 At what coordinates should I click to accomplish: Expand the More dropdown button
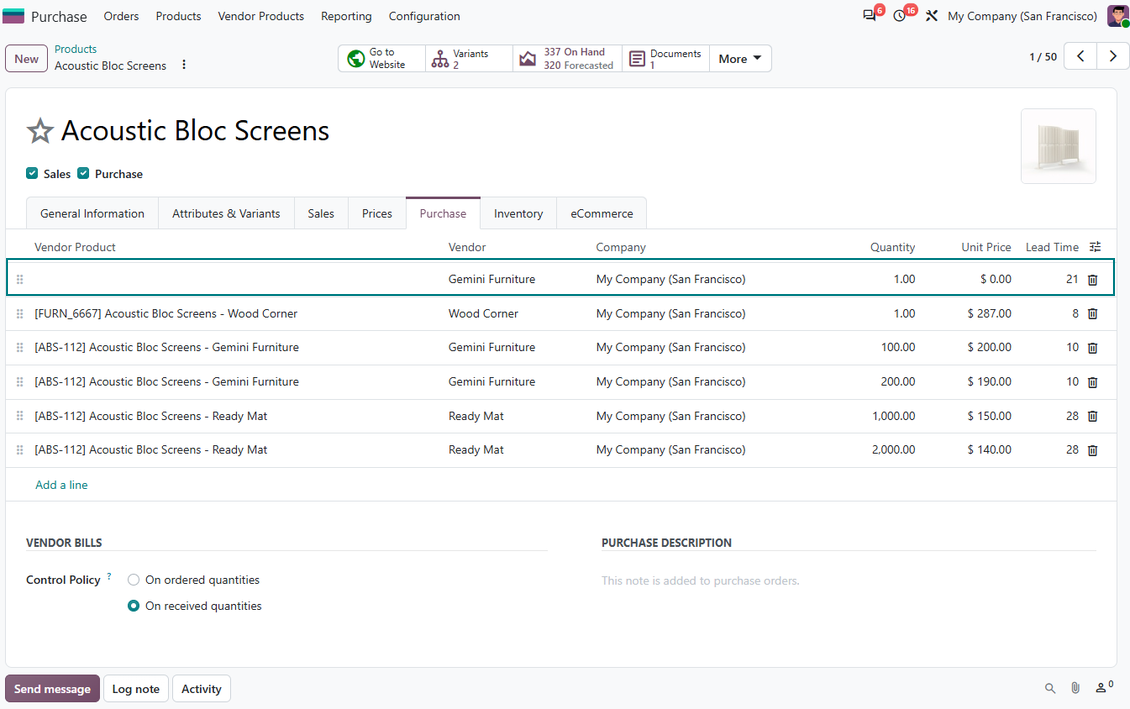[x=739, y=58]
